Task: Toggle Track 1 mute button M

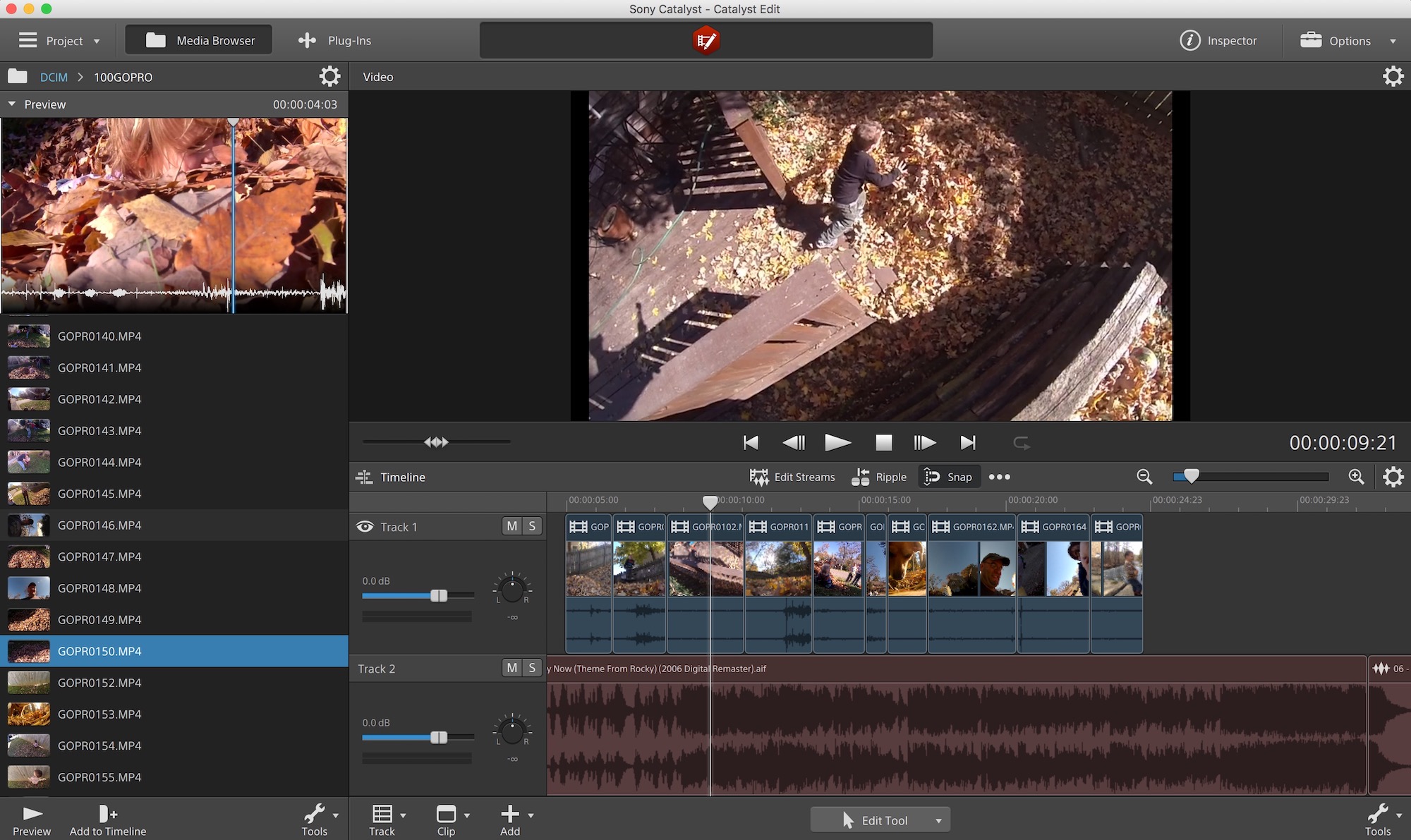Action: 511,525
